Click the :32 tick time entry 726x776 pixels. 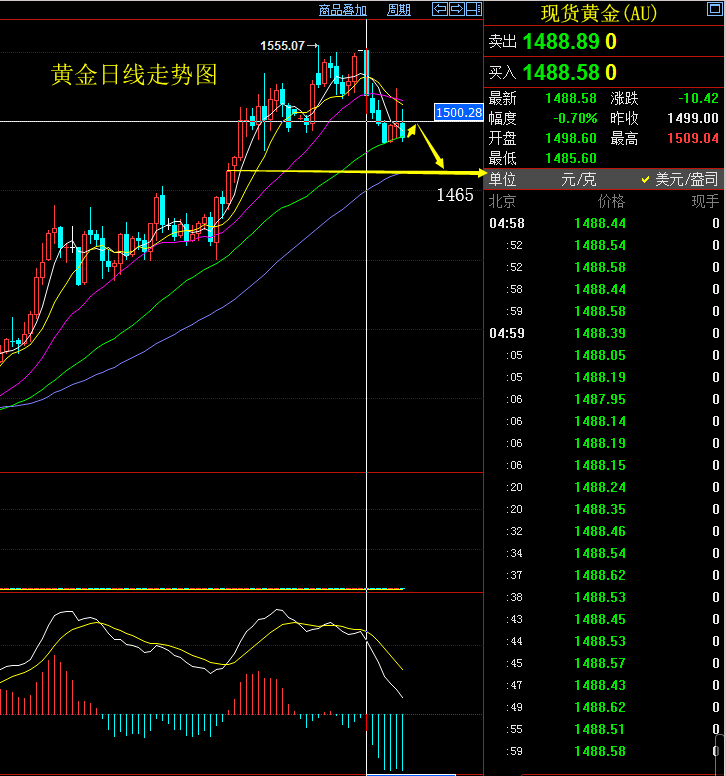[515, 532]
